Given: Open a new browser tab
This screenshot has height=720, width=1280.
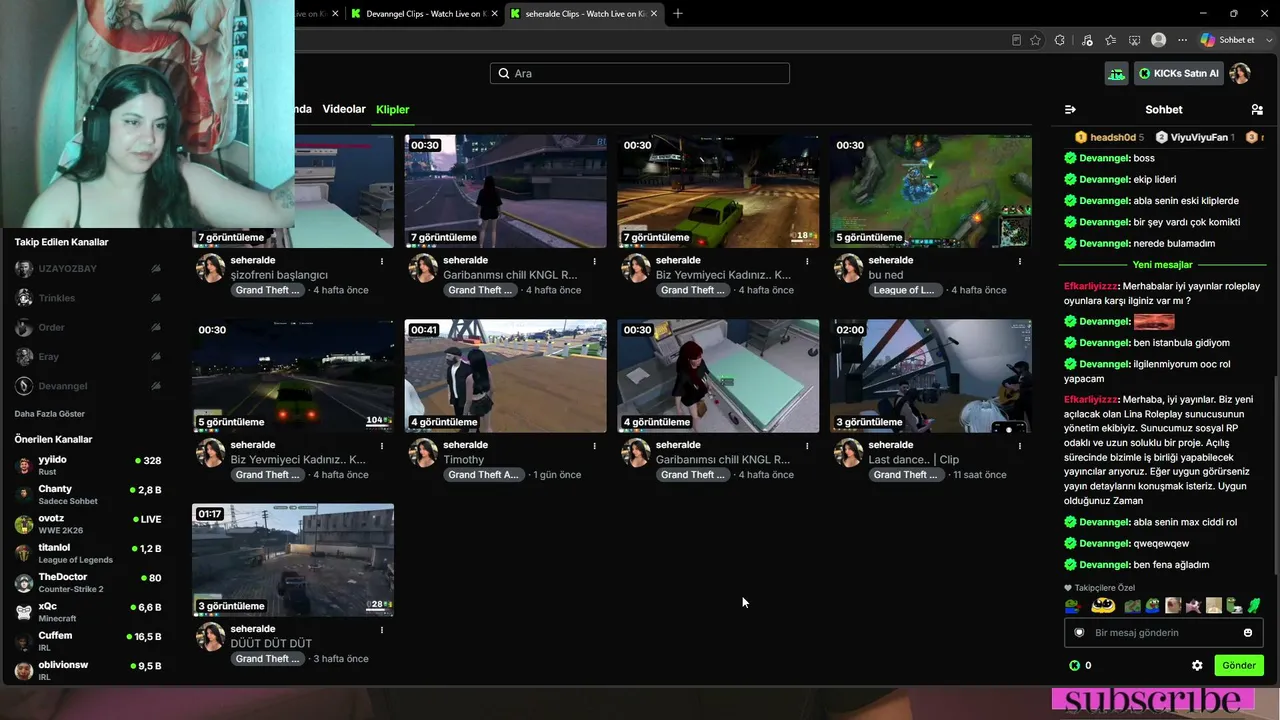Looking at the screenshot, I should click(678, 13).
